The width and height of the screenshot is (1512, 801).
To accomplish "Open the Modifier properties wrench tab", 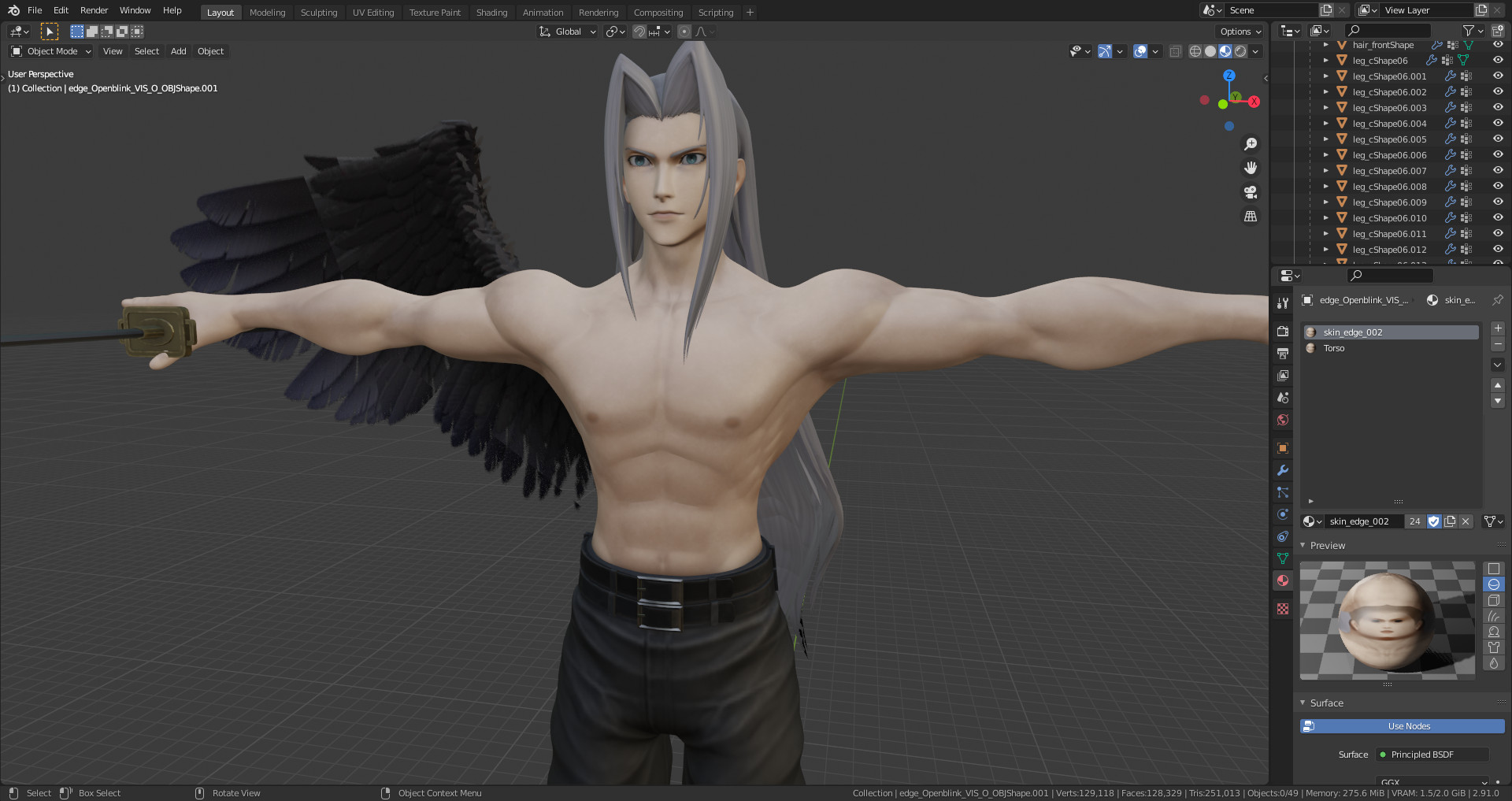I will point(1283,470).
